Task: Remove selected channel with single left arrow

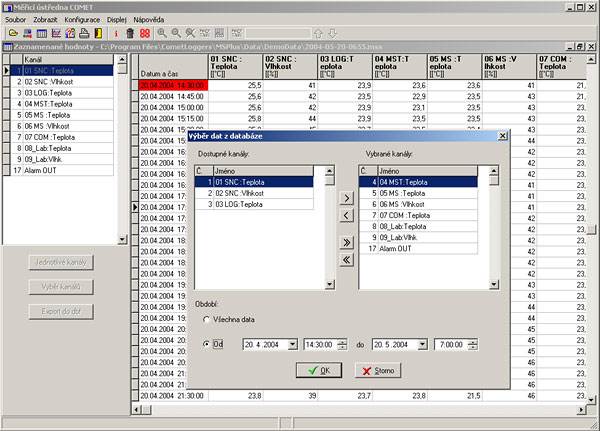Action: coord(347,217)
